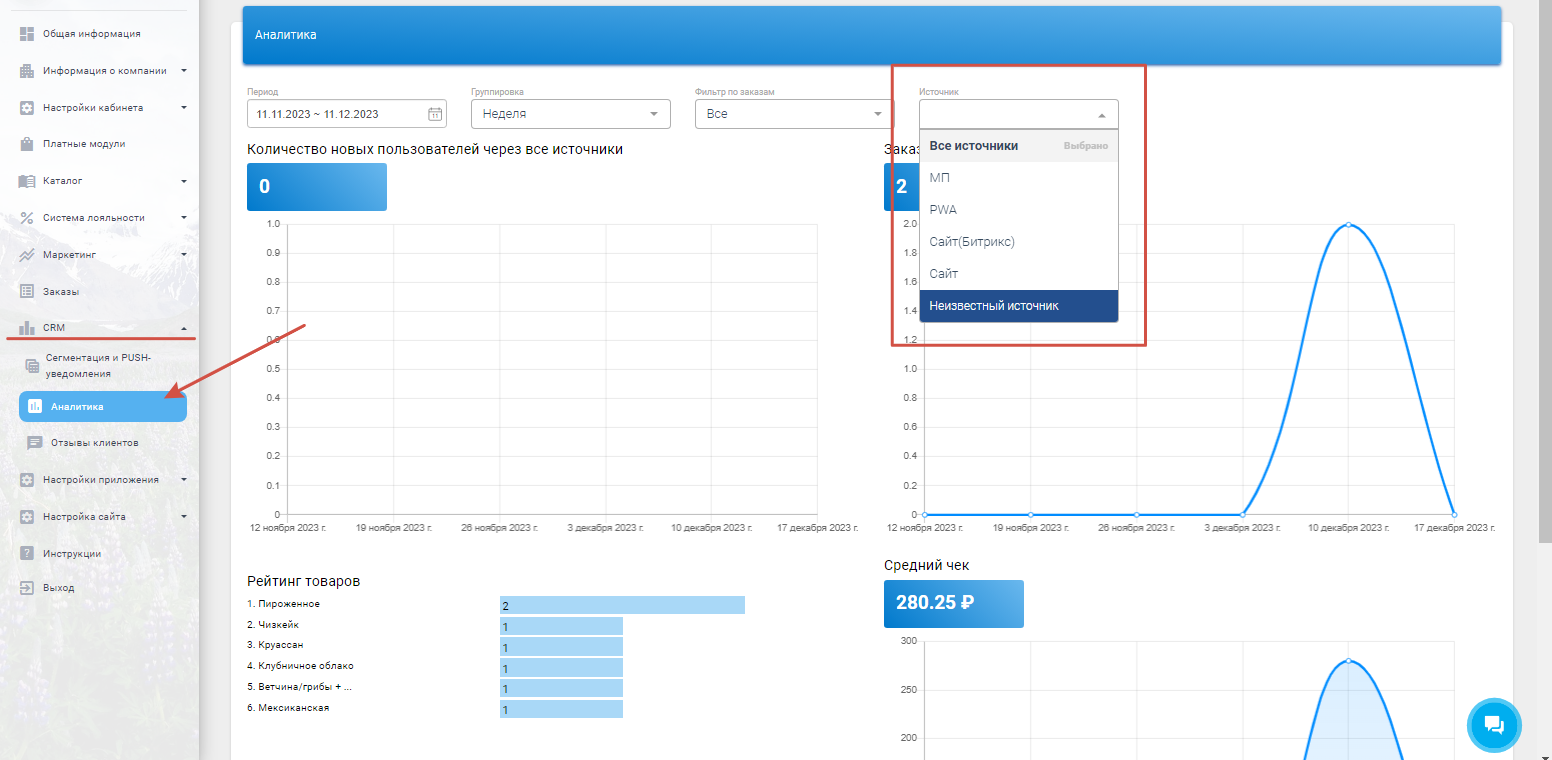Viewport: 1552px width, 760px height.
Task: Open the Группировка dropdown showing Неделя
Action: click(570, 114)
